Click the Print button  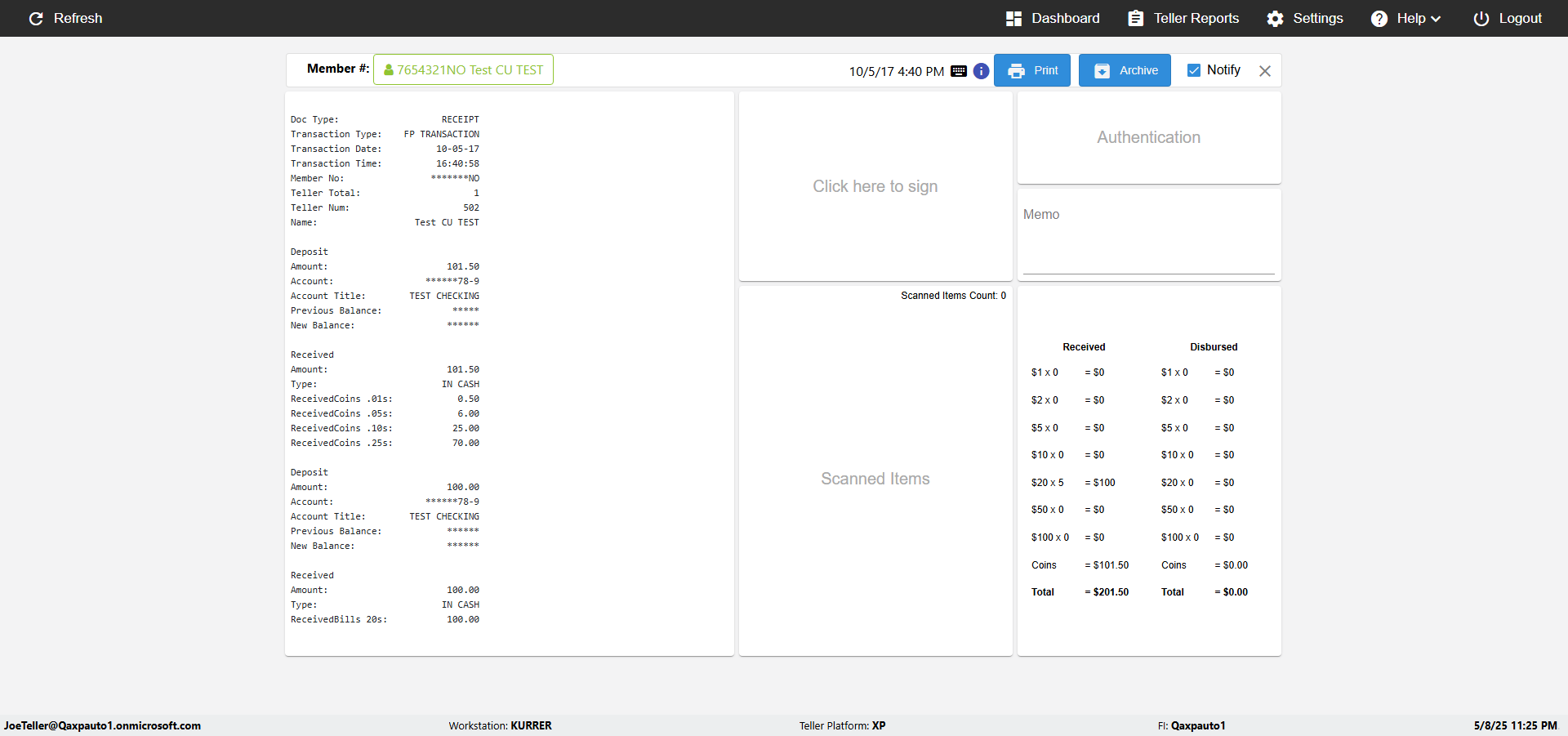(x=1032, y=70)
